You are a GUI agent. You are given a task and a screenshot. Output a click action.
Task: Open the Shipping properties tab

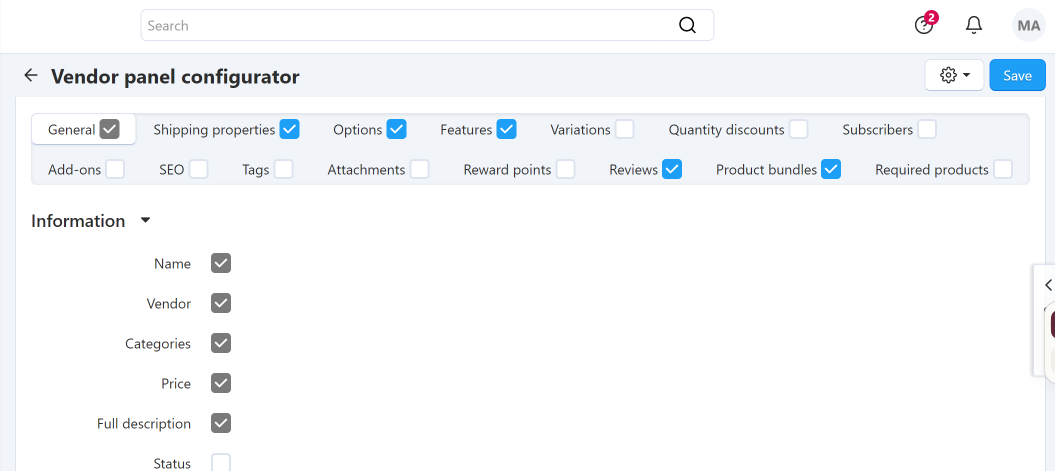tap(214, 130)
